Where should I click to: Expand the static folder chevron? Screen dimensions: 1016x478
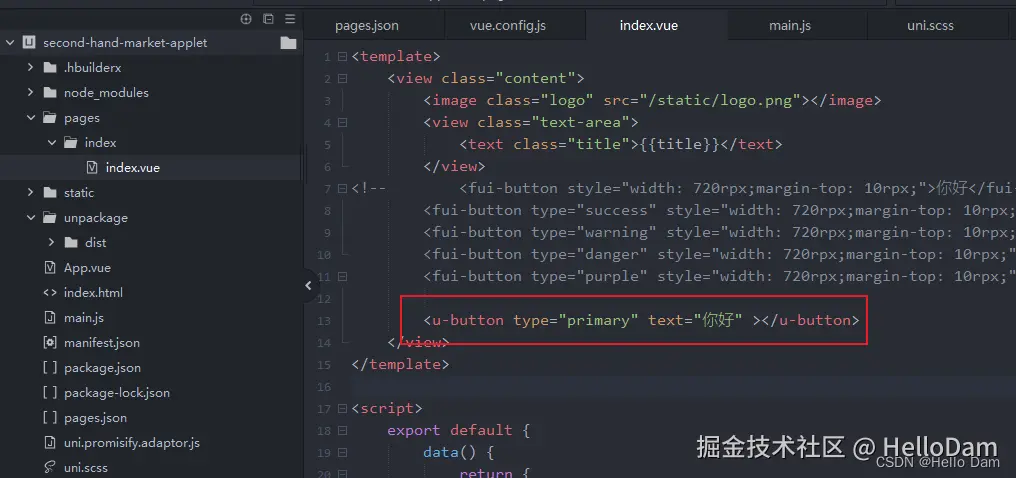(30, 192)
